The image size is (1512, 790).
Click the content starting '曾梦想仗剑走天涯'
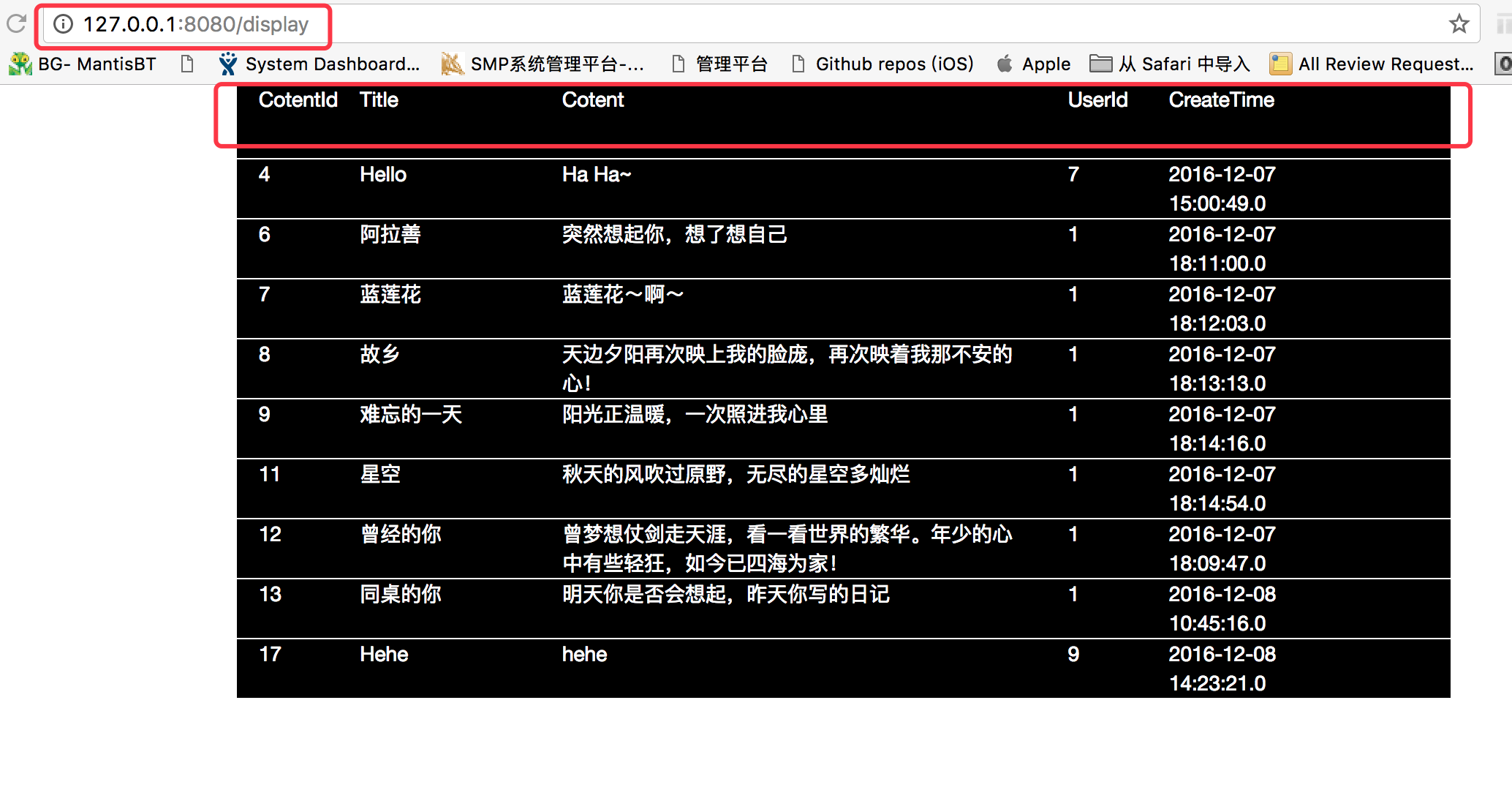787,549
